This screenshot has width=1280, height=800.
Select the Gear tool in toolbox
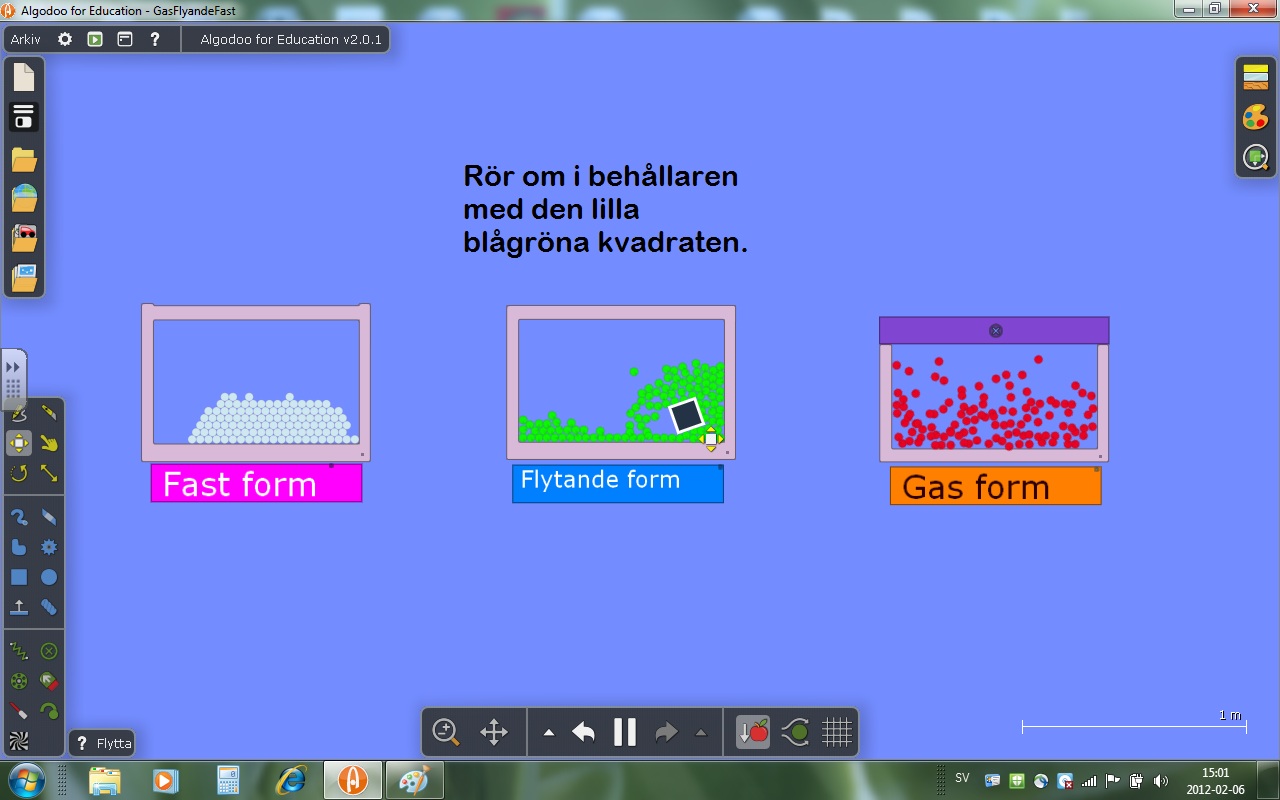click(x=48, y=547)
